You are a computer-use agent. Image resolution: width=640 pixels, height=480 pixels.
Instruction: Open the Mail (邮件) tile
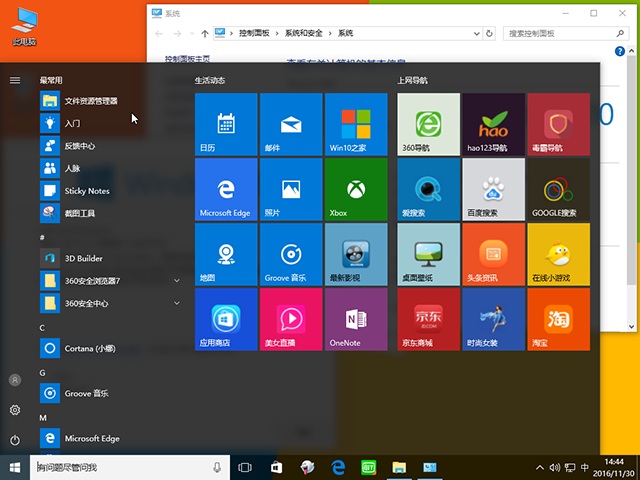(290, 126)
